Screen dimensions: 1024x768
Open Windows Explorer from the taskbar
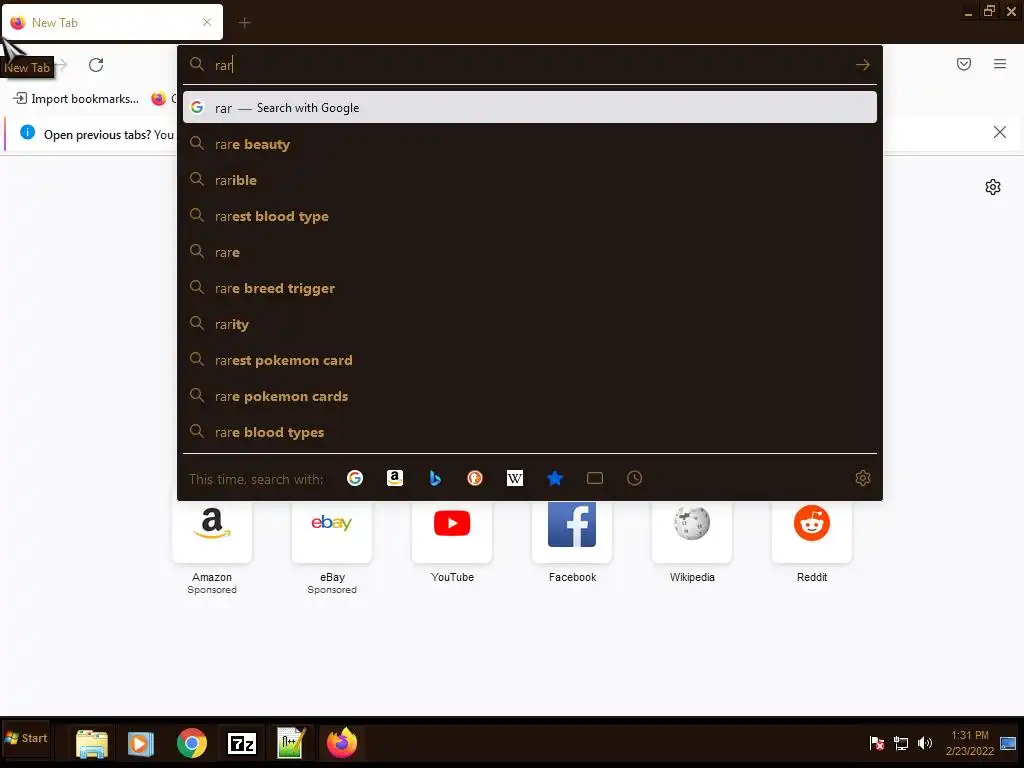tap(91, 743)
